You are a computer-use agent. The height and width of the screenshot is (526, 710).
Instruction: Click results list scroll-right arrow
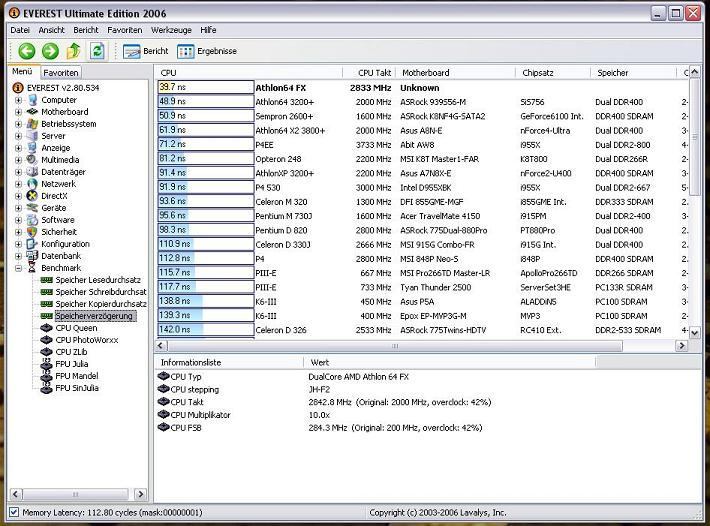[x=681, y=346]
